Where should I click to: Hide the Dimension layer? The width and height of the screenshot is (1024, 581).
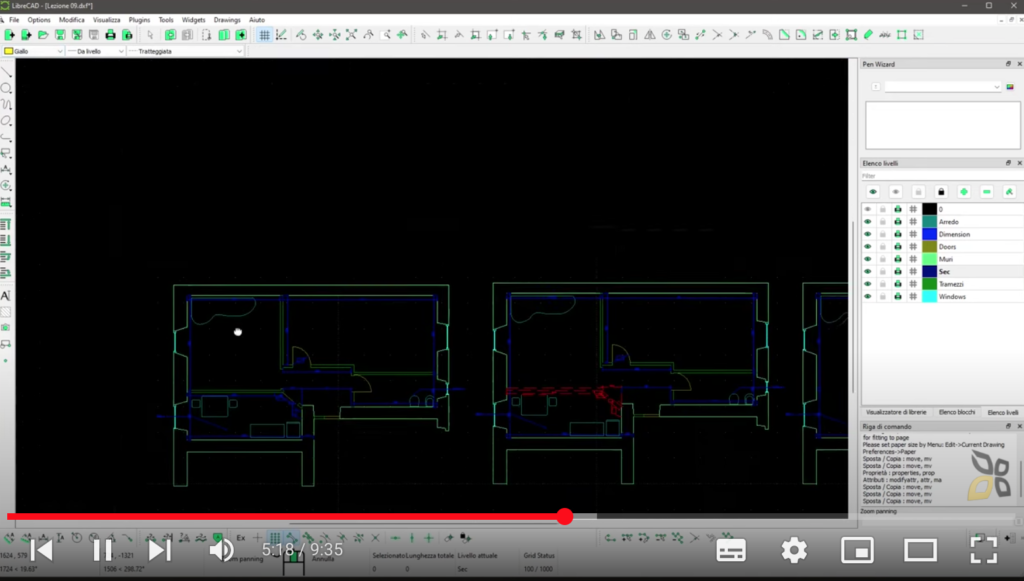(868, 234)
